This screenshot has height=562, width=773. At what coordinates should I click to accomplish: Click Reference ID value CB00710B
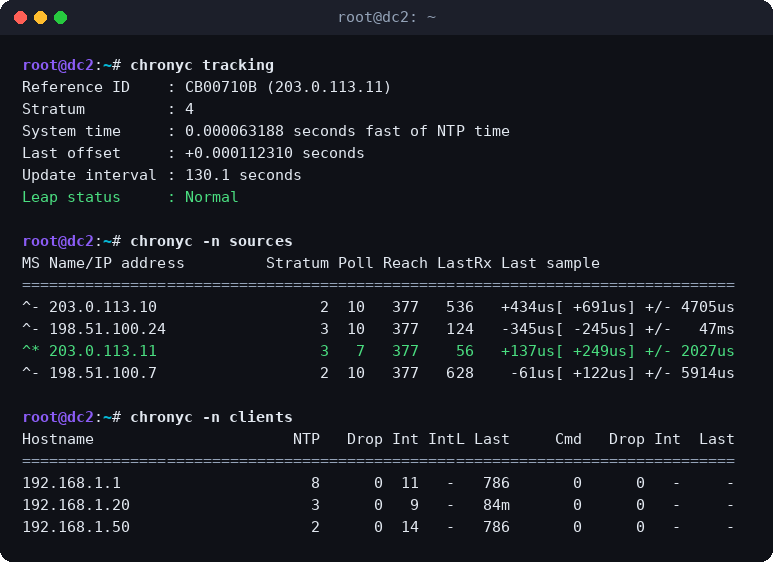tap(221, 87)
